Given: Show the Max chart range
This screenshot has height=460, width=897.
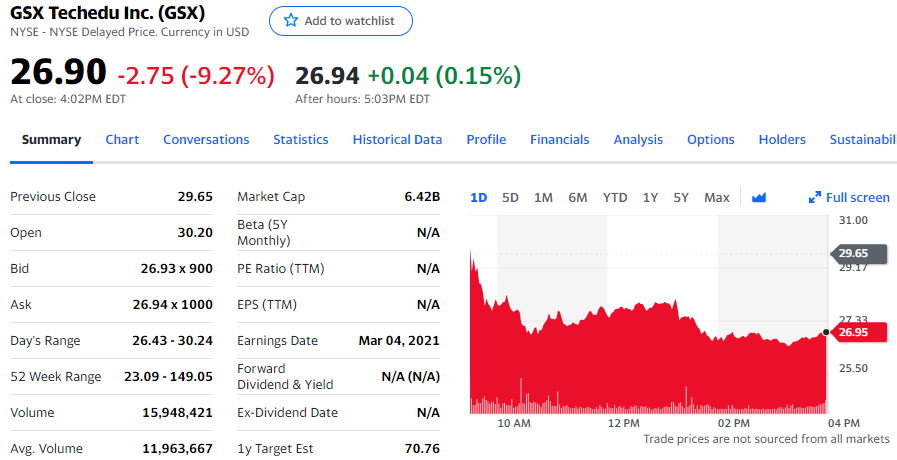Looking at the screenshot, I should [x=717, y=198].
